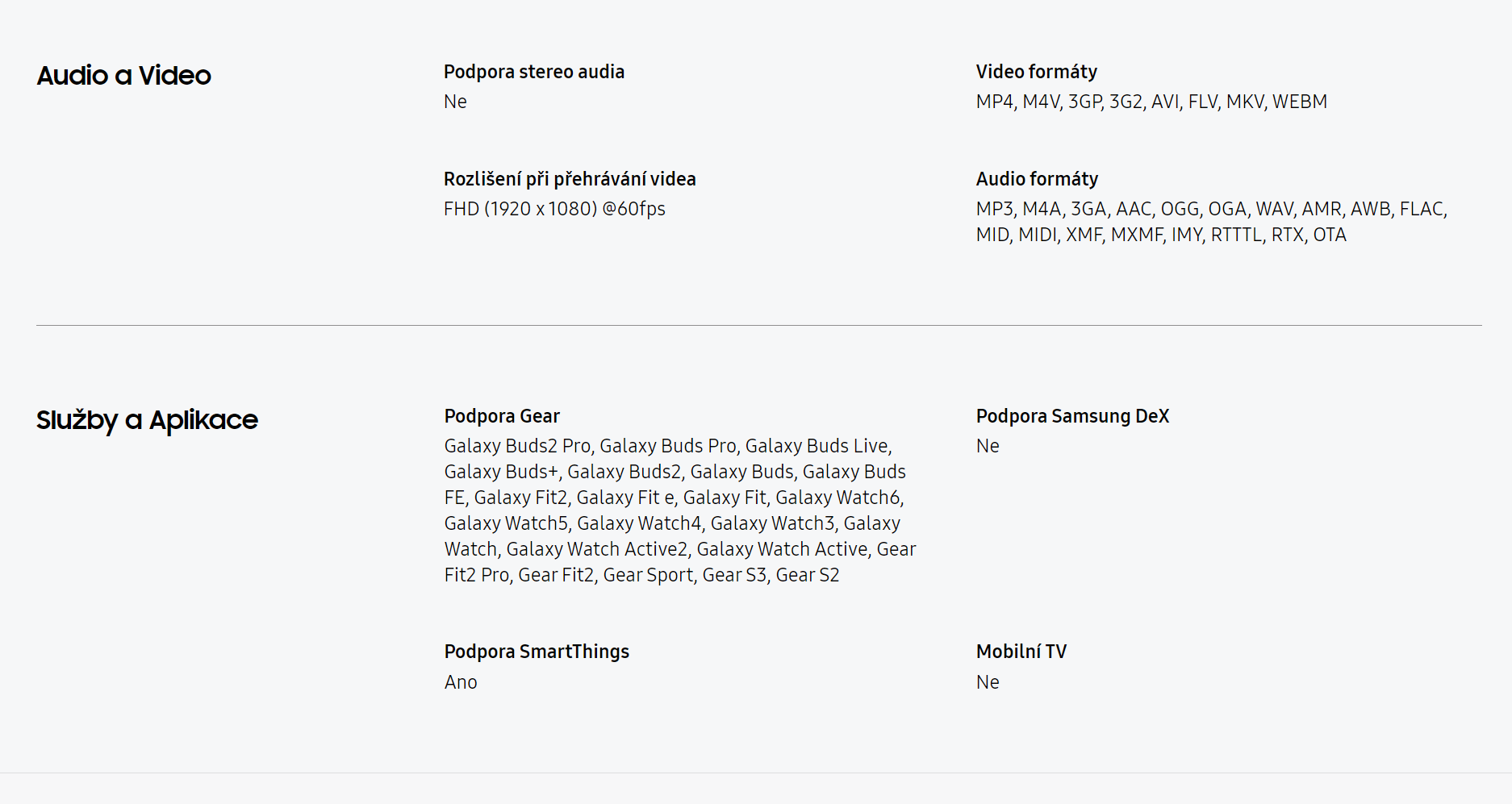1512x804 pixels.
Task: Select the MP4, M4V, 3GP video formats text
Action: (1151, 102)
